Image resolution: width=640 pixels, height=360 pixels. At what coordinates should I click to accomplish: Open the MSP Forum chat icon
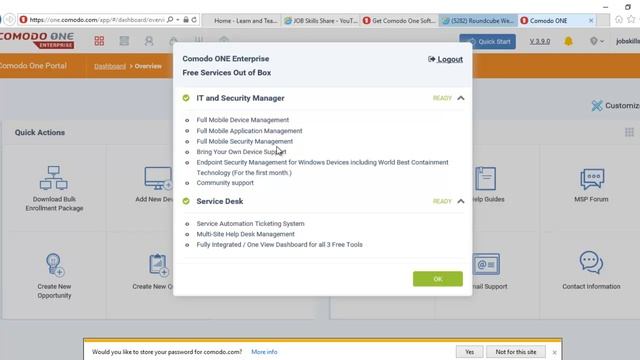click(592, 179)
